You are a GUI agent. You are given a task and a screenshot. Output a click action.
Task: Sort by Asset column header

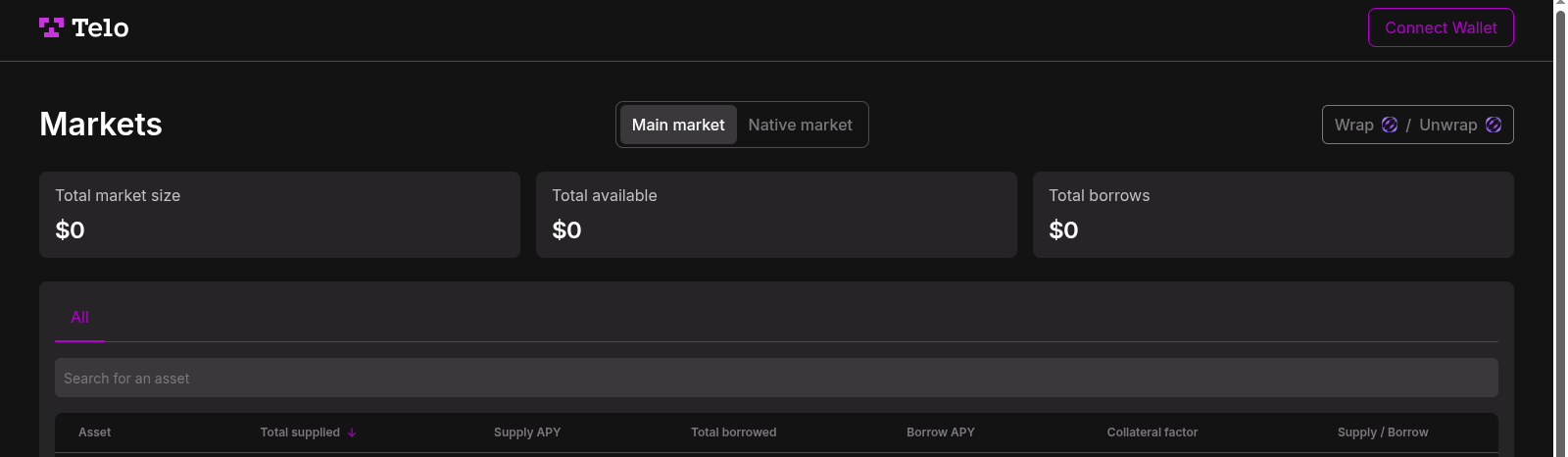[x=95, y=432]
